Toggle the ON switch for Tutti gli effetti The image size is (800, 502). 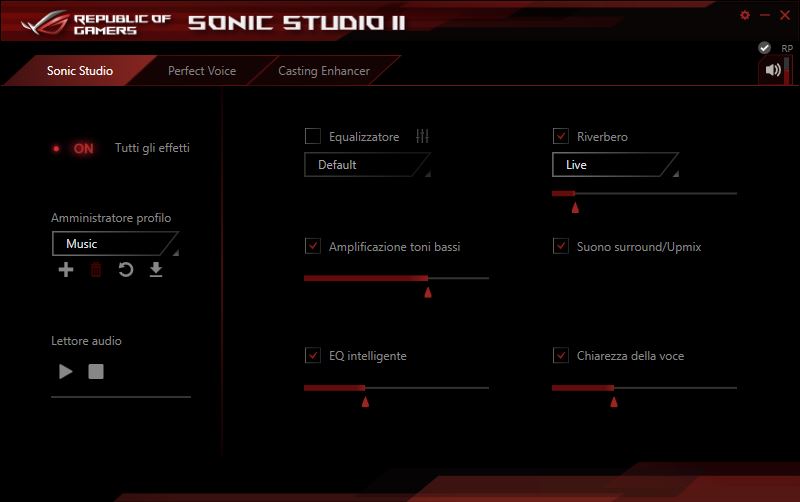(76, 148)
